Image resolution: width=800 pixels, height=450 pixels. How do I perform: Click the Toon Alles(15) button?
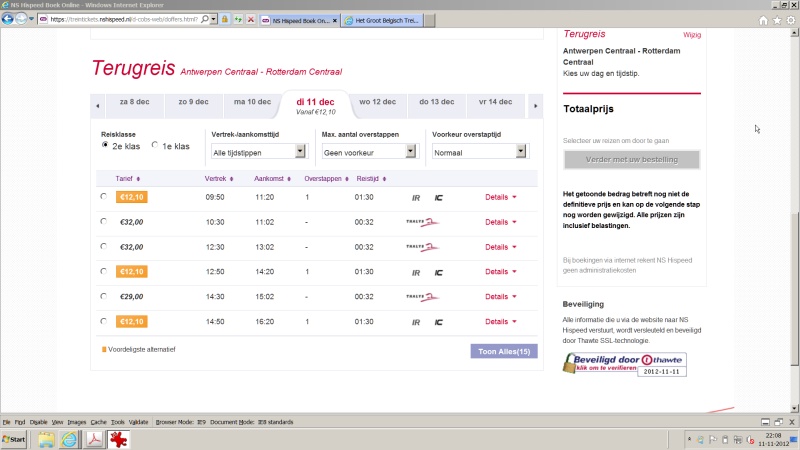coord(503,351)
